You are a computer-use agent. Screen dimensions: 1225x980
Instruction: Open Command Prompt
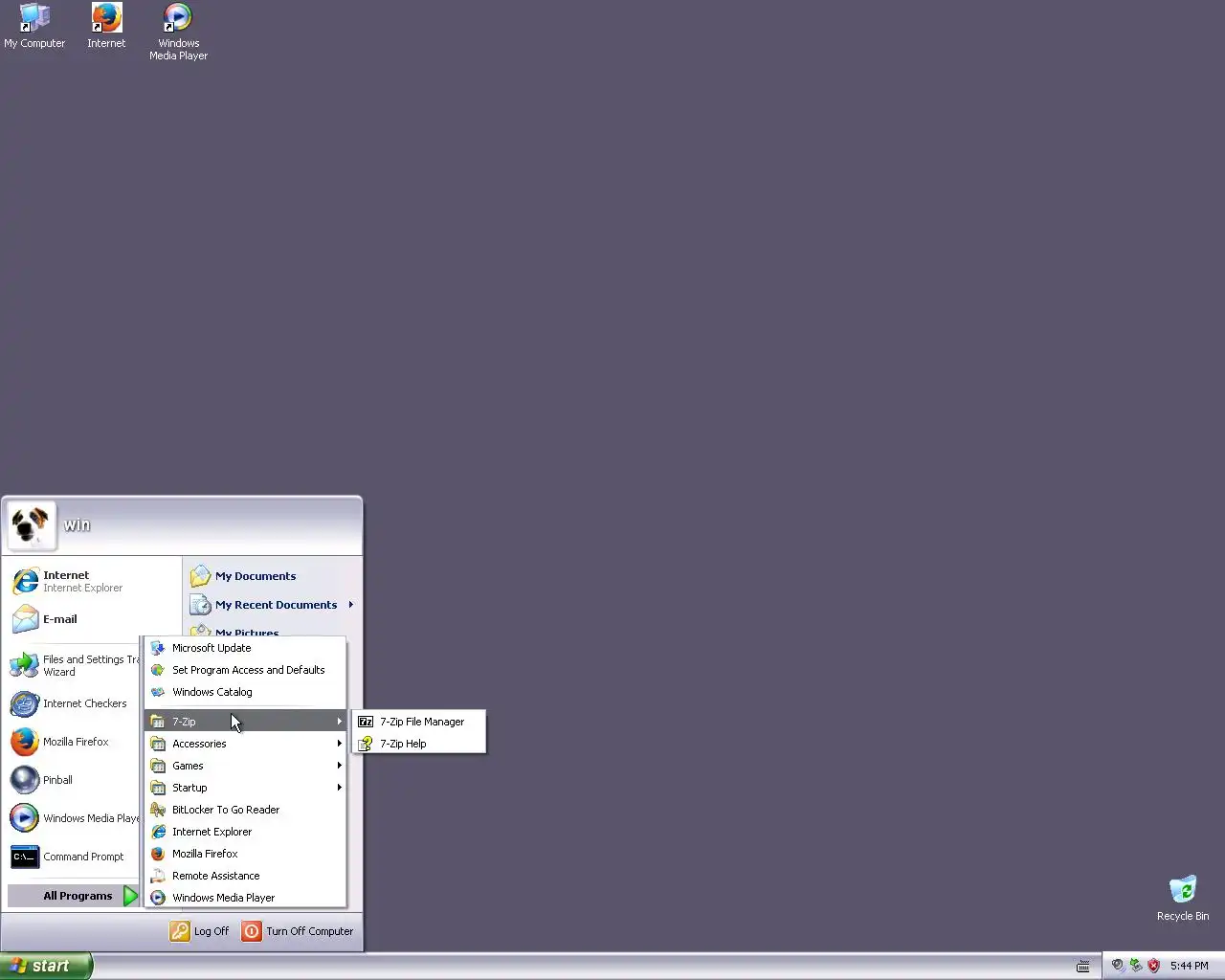(x=74, y=857)
